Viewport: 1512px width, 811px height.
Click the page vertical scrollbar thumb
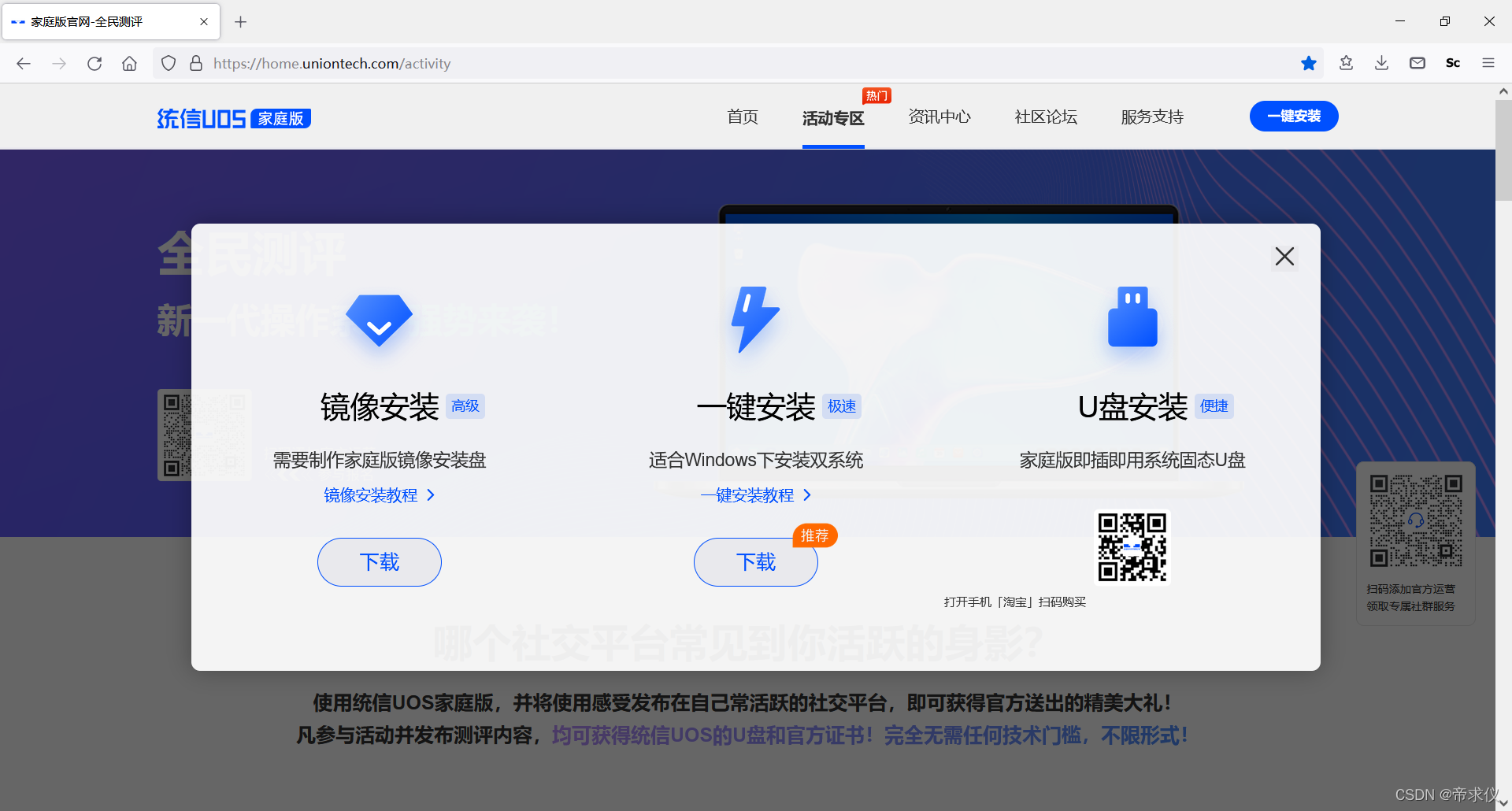tap(1503, 150)
